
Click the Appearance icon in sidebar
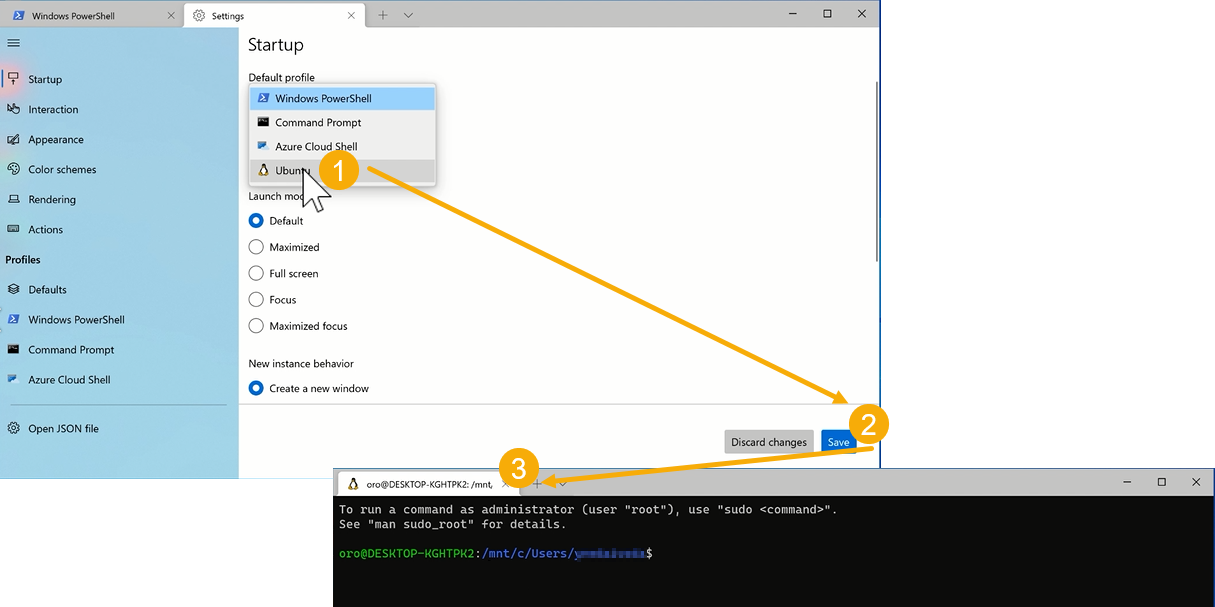pyautogui.click(x=13, y=139)
